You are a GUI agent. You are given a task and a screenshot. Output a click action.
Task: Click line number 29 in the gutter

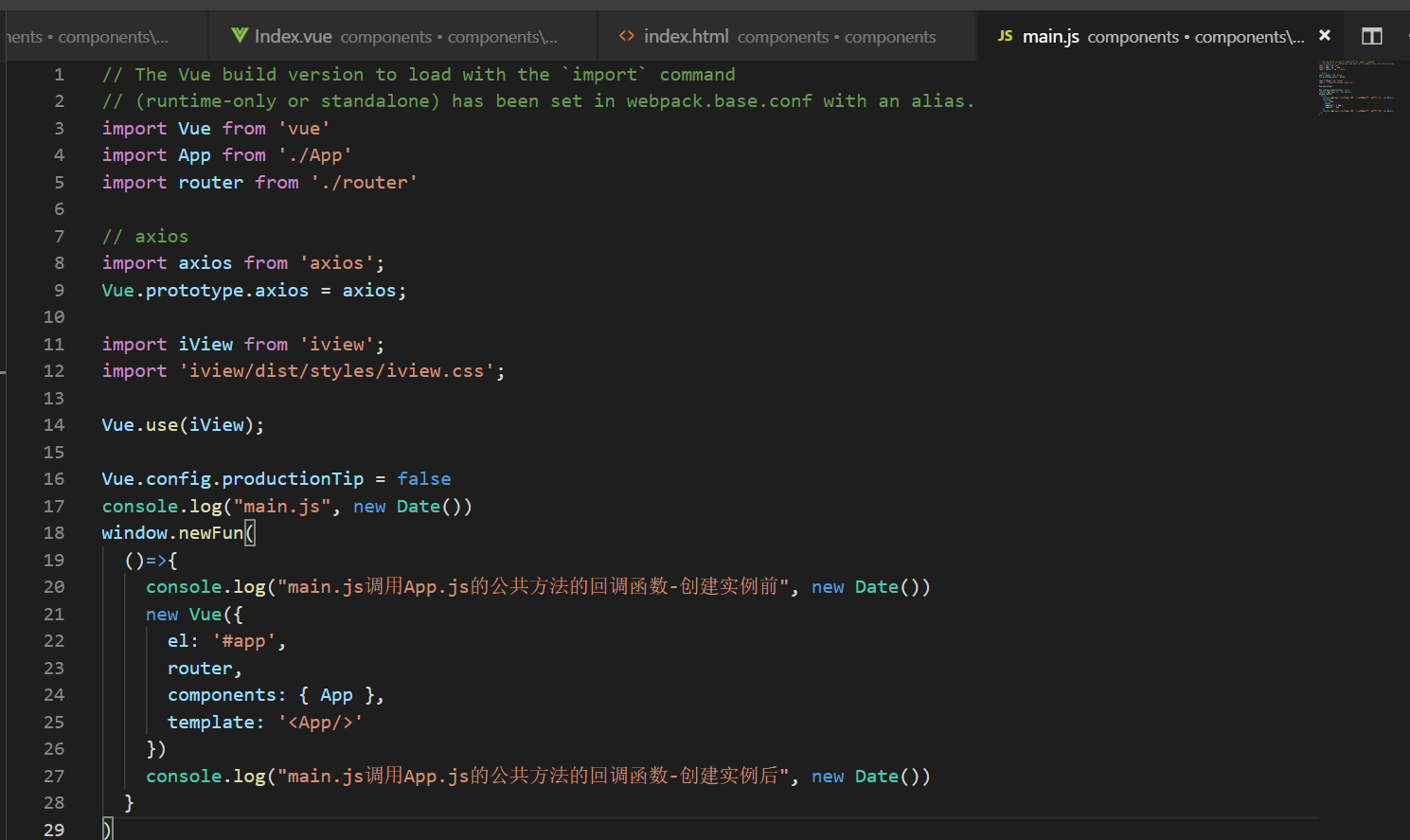[x=54, y=830]
